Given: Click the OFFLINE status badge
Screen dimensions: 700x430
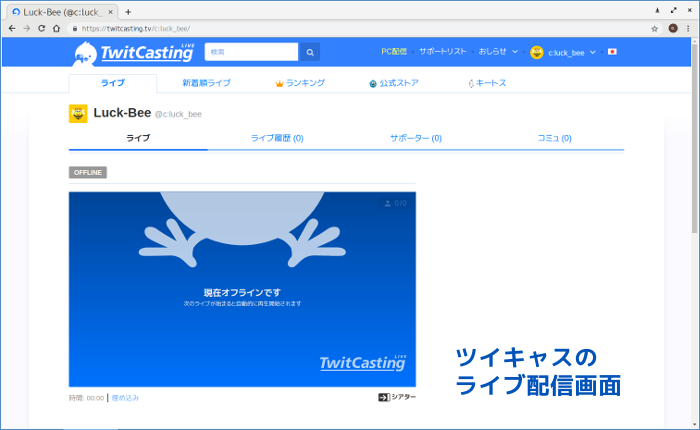Looking at the screenshot, I should [x=88, y=172].
